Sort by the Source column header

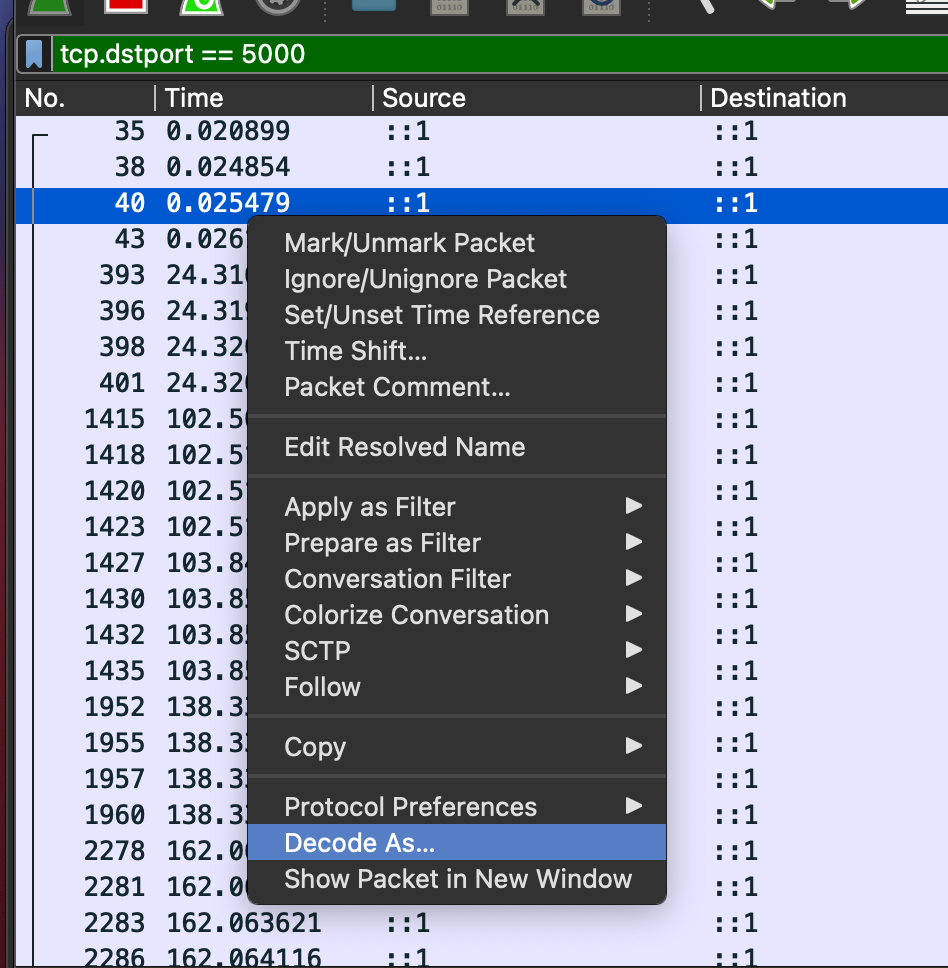tap(424, 98)
